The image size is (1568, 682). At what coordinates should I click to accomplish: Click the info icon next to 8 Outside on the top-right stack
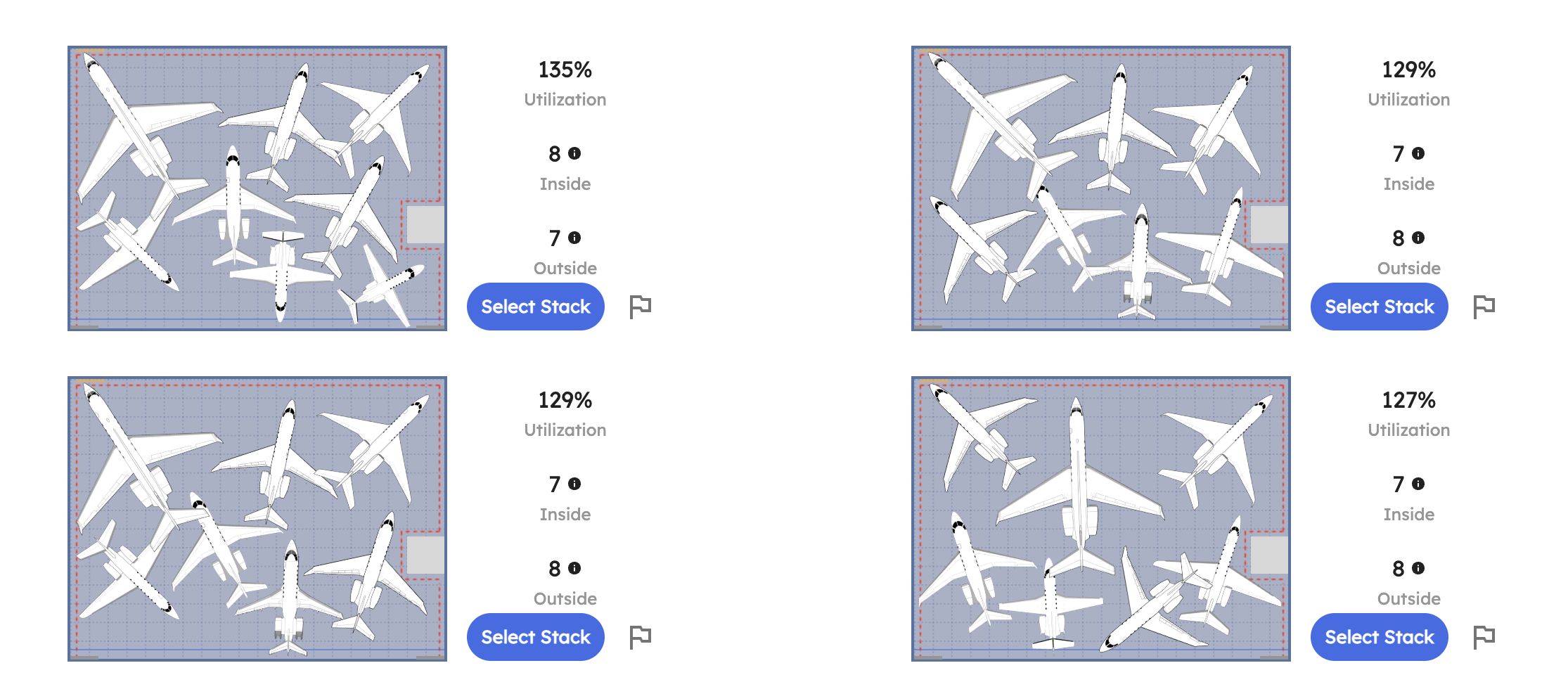pyautogui.click(x=1419, y=238)
